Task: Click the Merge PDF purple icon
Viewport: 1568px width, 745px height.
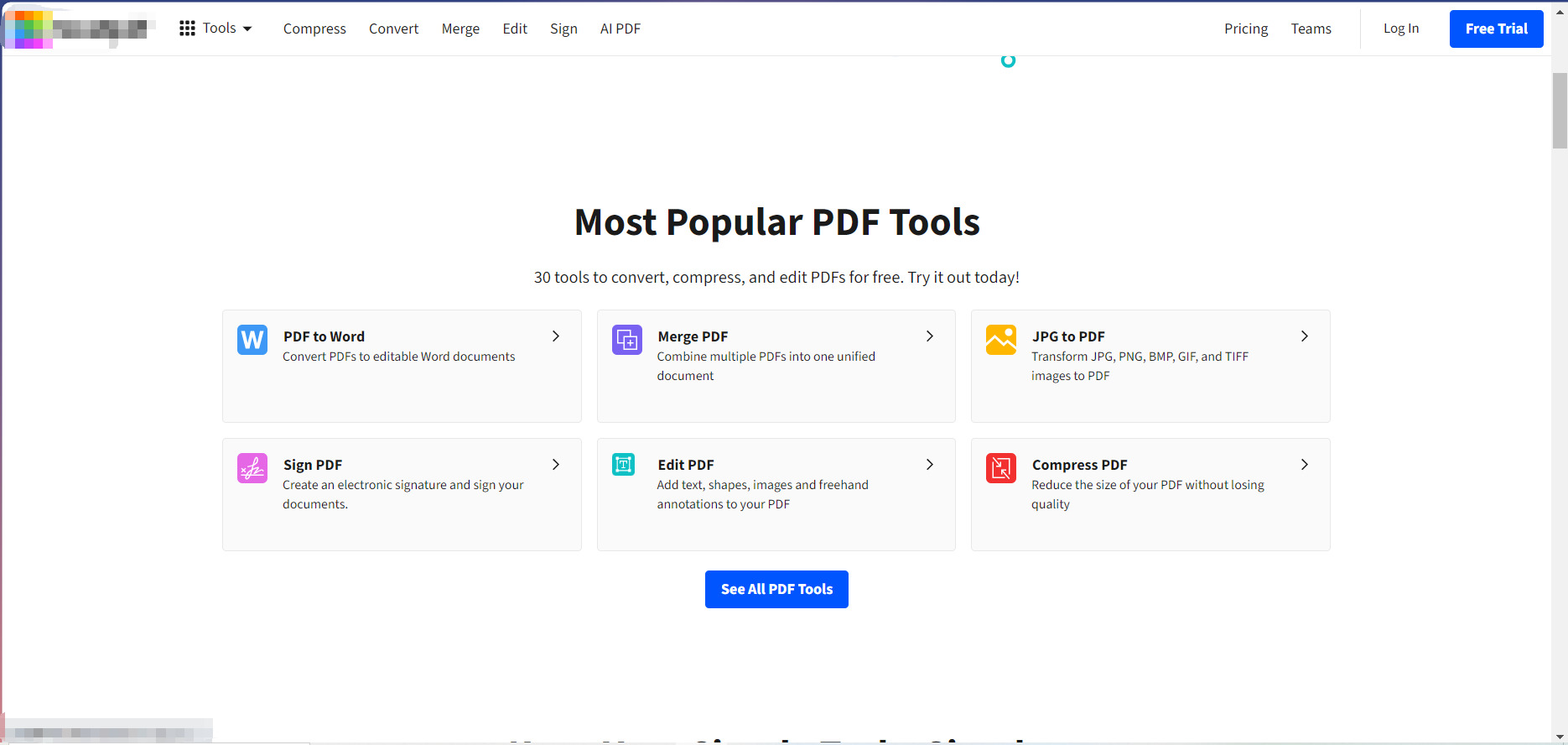Action: pos(627,340)
